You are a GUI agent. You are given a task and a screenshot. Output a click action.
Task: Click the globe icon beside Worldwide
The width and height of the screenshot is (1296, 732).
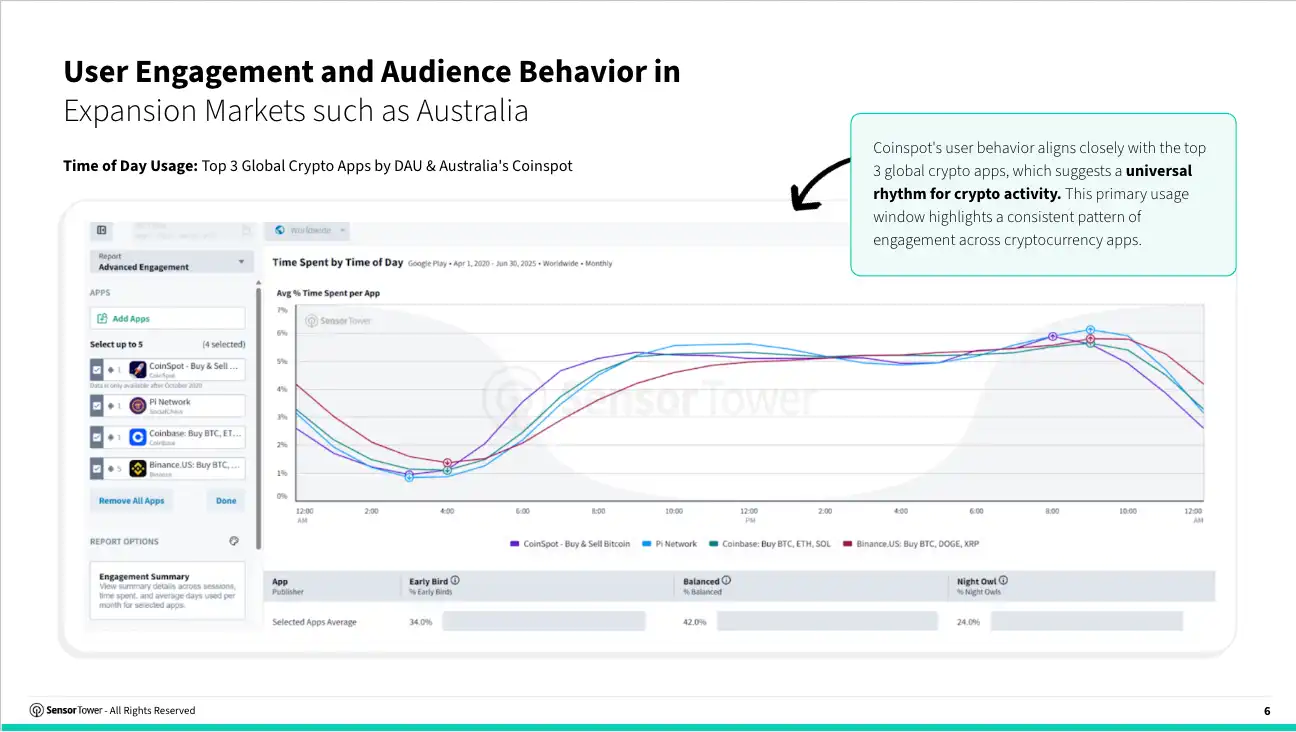pos(281,230)
